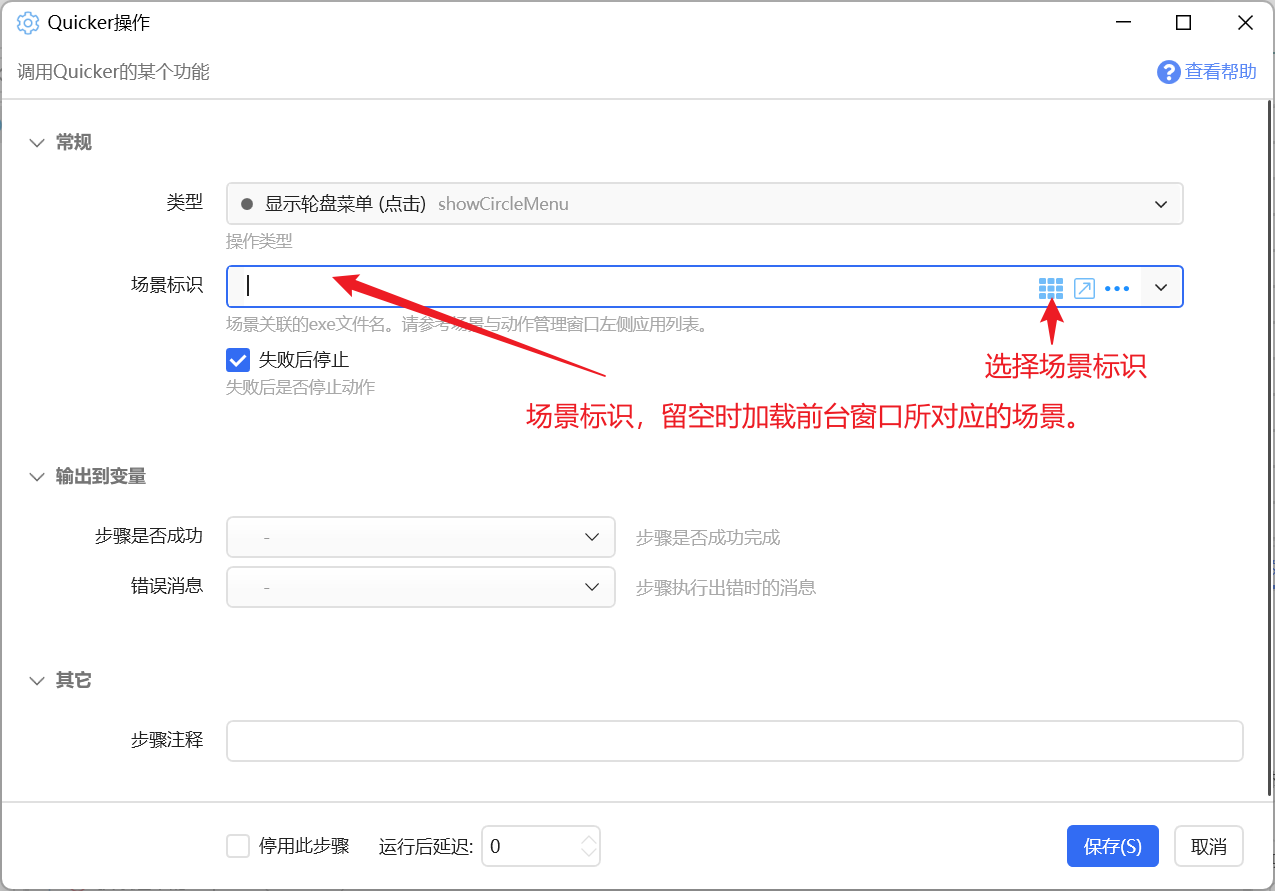
Task: Enable the 停用此步骤 checkbox
Action: (238, 846)
